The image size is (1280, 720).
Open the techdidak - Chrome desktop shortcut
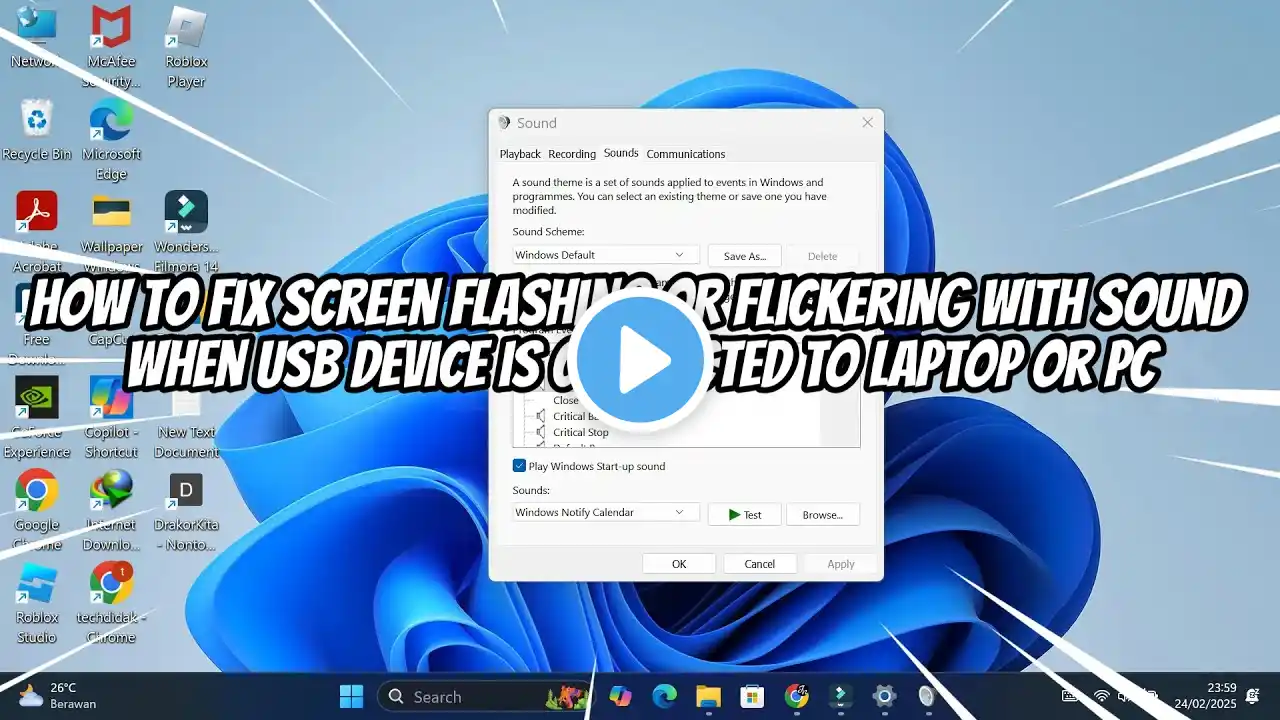pos(111,602)
